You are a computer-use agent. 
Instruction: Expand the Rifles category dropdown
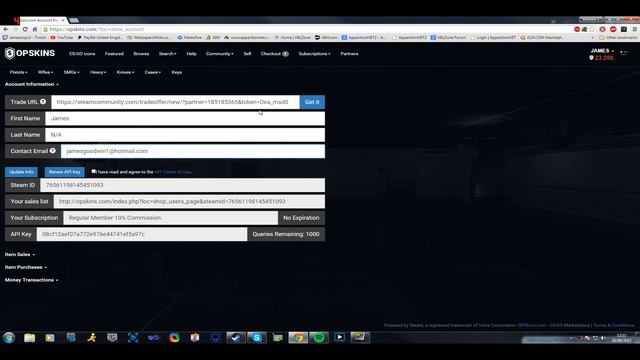point(45,72)
